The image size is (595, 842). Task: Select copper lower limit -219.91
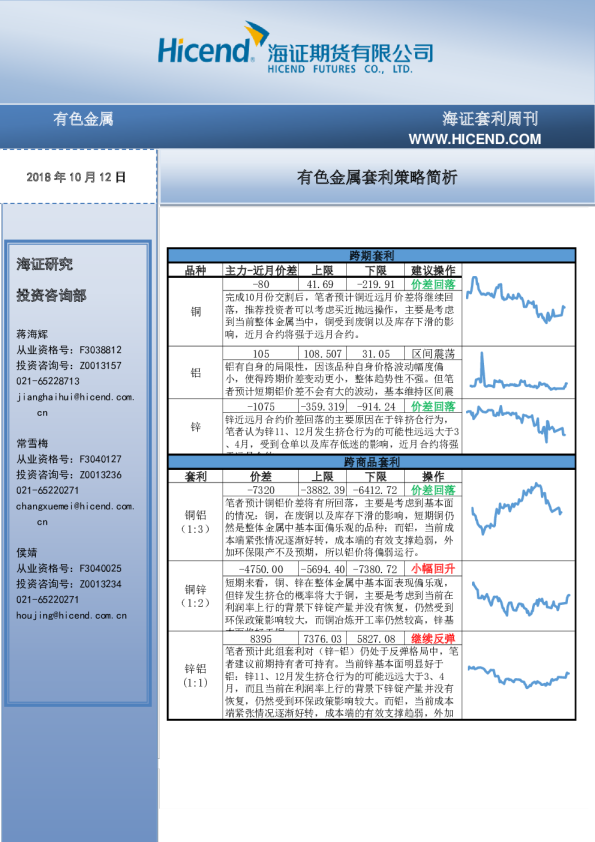tap(375, 285)
